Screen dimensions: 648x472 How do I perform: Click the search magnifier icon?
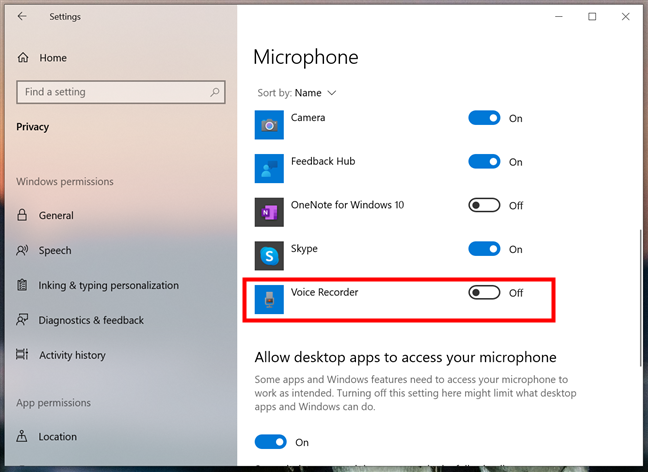pyautogui.click(x=214, y=92)
